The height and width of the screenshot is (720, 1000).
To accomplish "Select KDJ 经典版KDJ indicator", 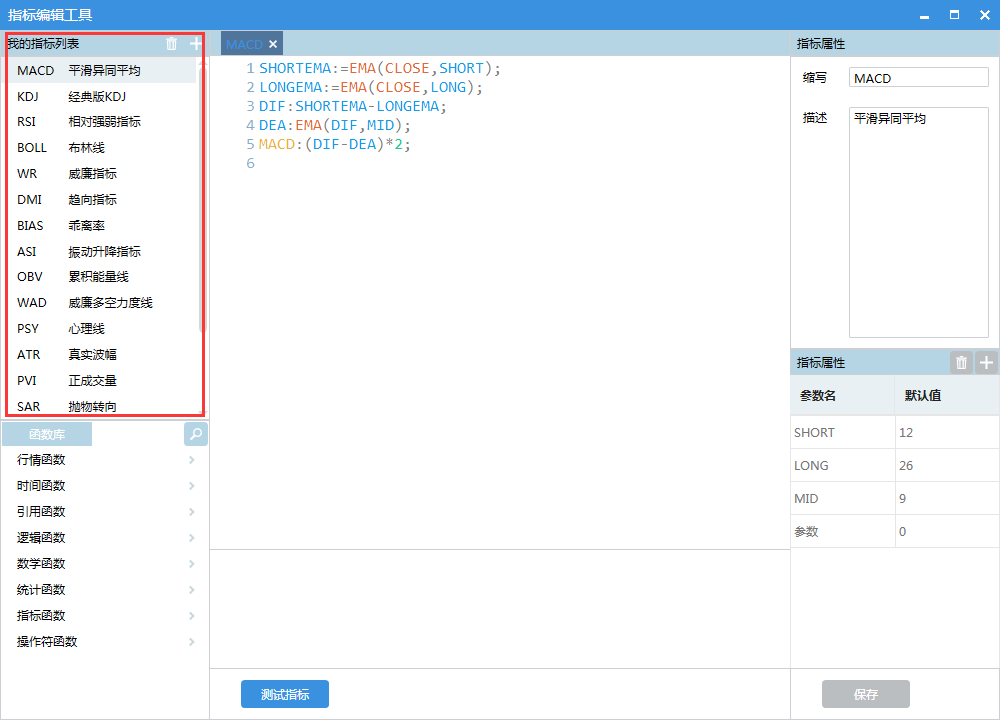I will pyautogui.click(x=102, y=96).
